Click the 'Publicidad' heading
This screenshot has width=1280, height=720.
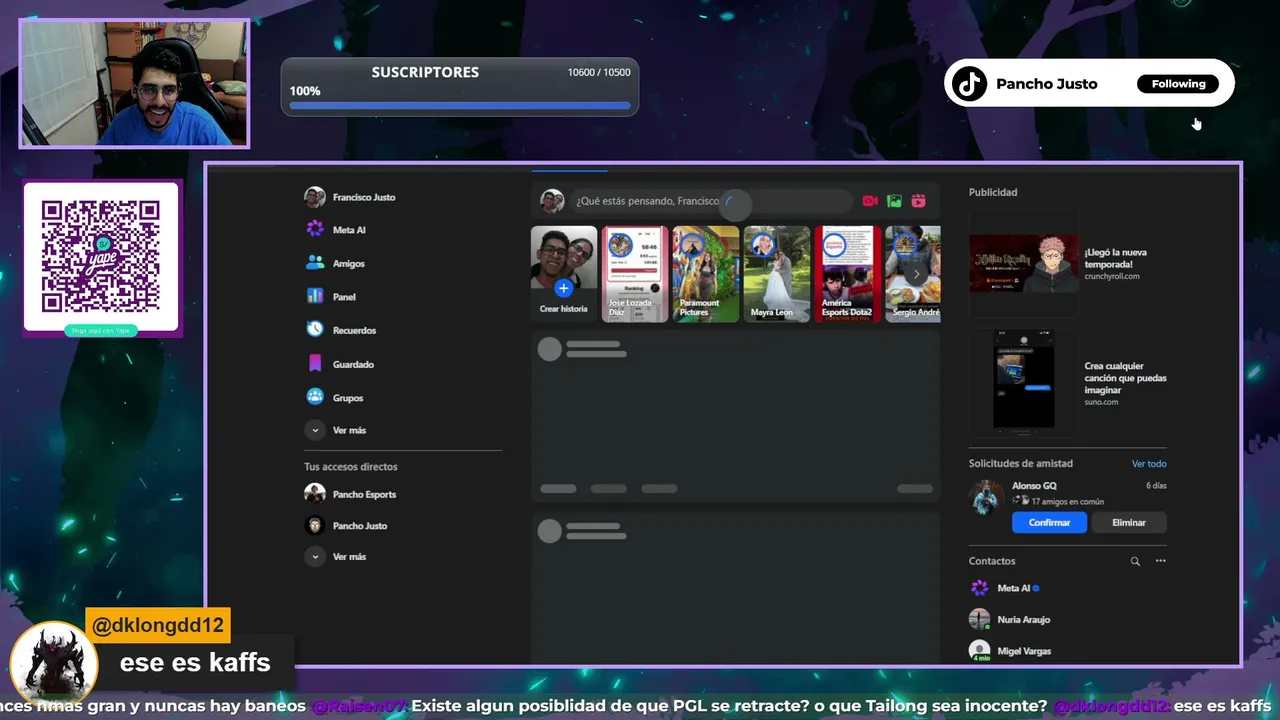[993, 192]
